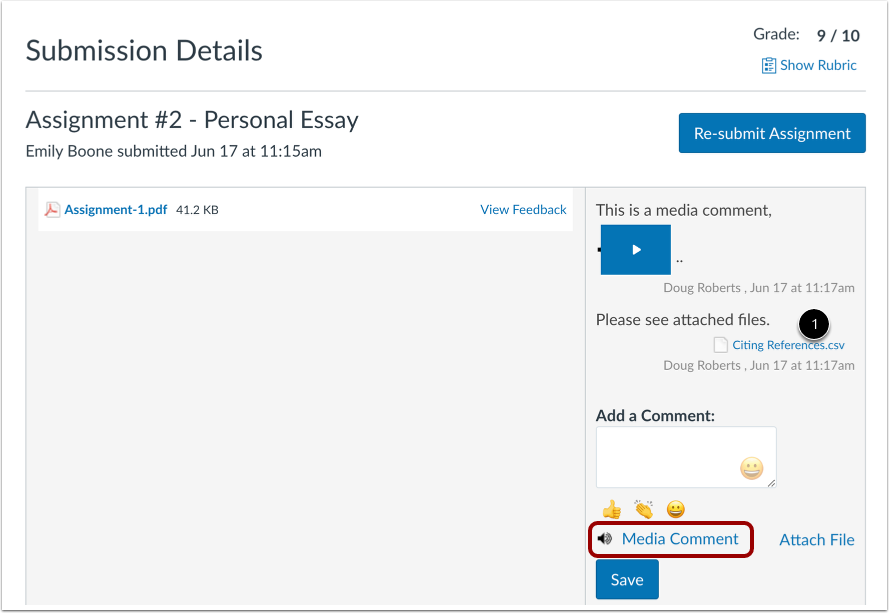Click the speaker icon on Media Comment

pos(604,539)
